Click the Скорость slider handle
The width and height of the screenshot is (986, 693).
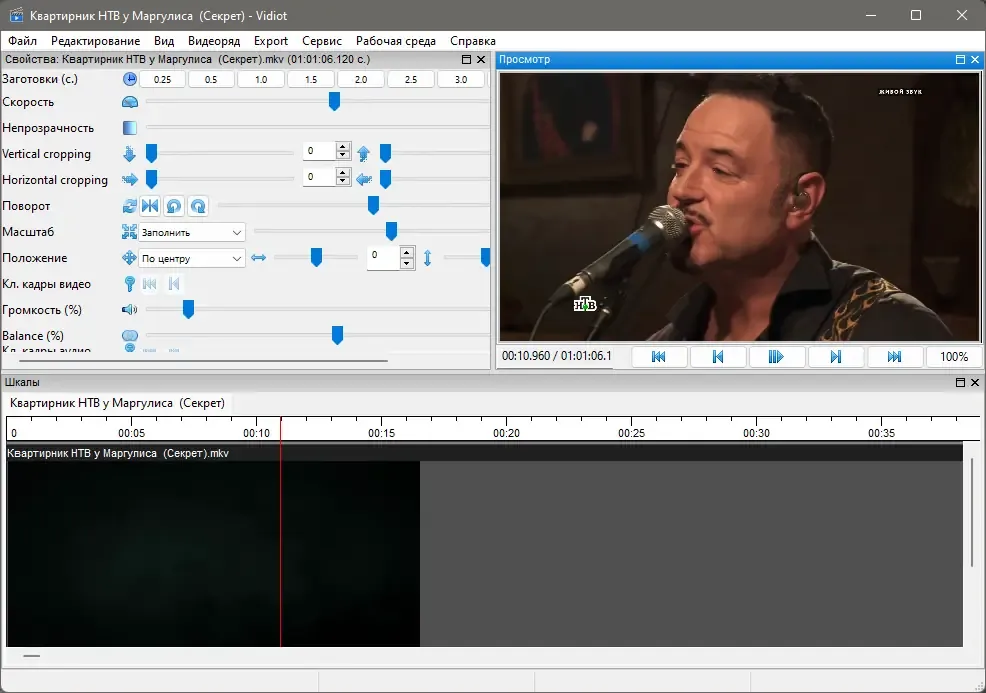(335, 101)
